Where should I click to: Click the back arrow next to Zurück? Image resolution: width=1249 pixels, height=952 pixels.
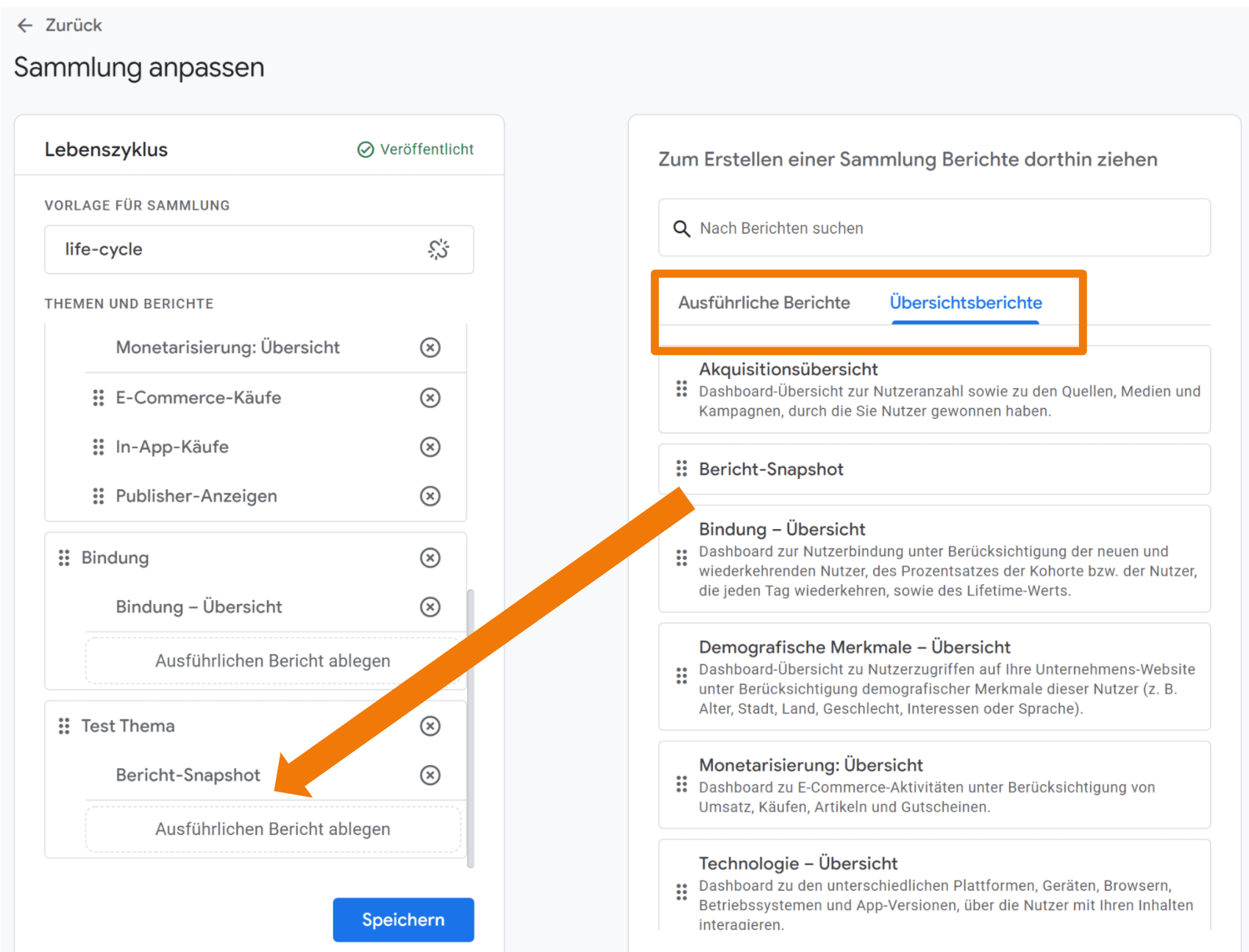[25, 26]
